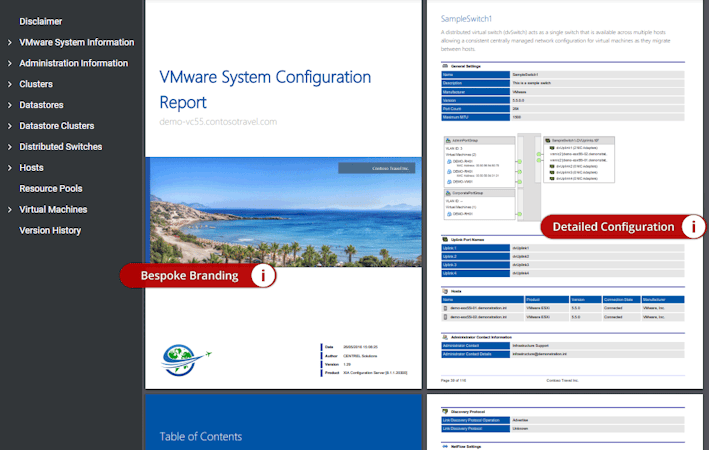Click the Bespoke Branding info icon
This screenshot has width=709, height=450.
[263, 275]
